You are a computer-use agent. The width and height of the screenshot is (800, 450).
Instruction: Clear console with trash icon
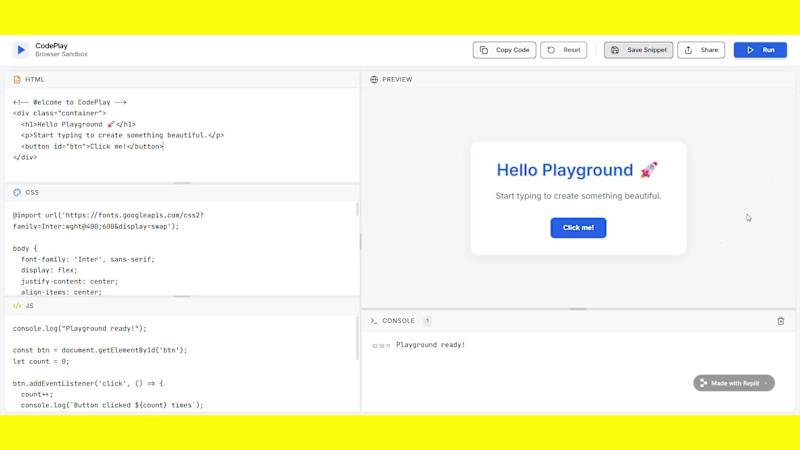[781, 321]
